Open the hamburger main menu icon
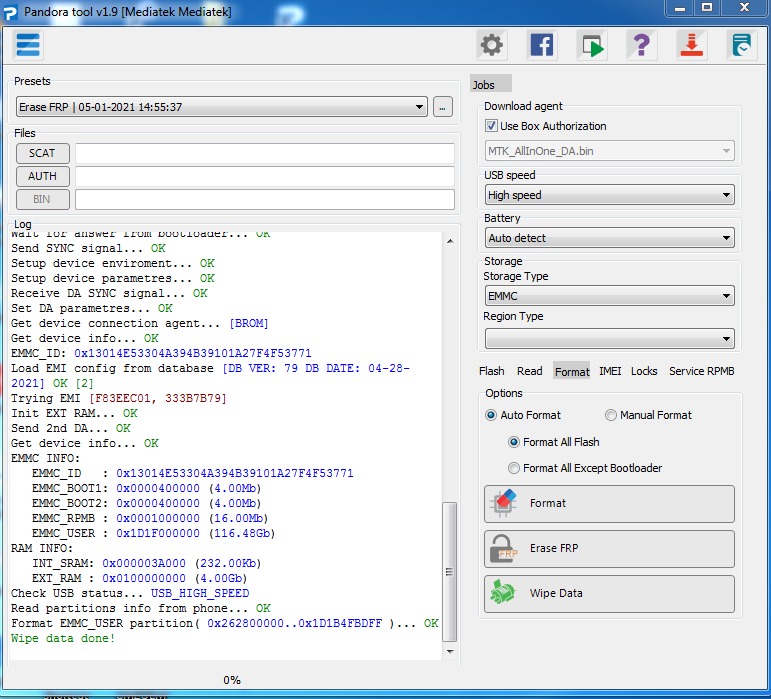Viewport: 771px width, 699px height. (x=28, y=45)
